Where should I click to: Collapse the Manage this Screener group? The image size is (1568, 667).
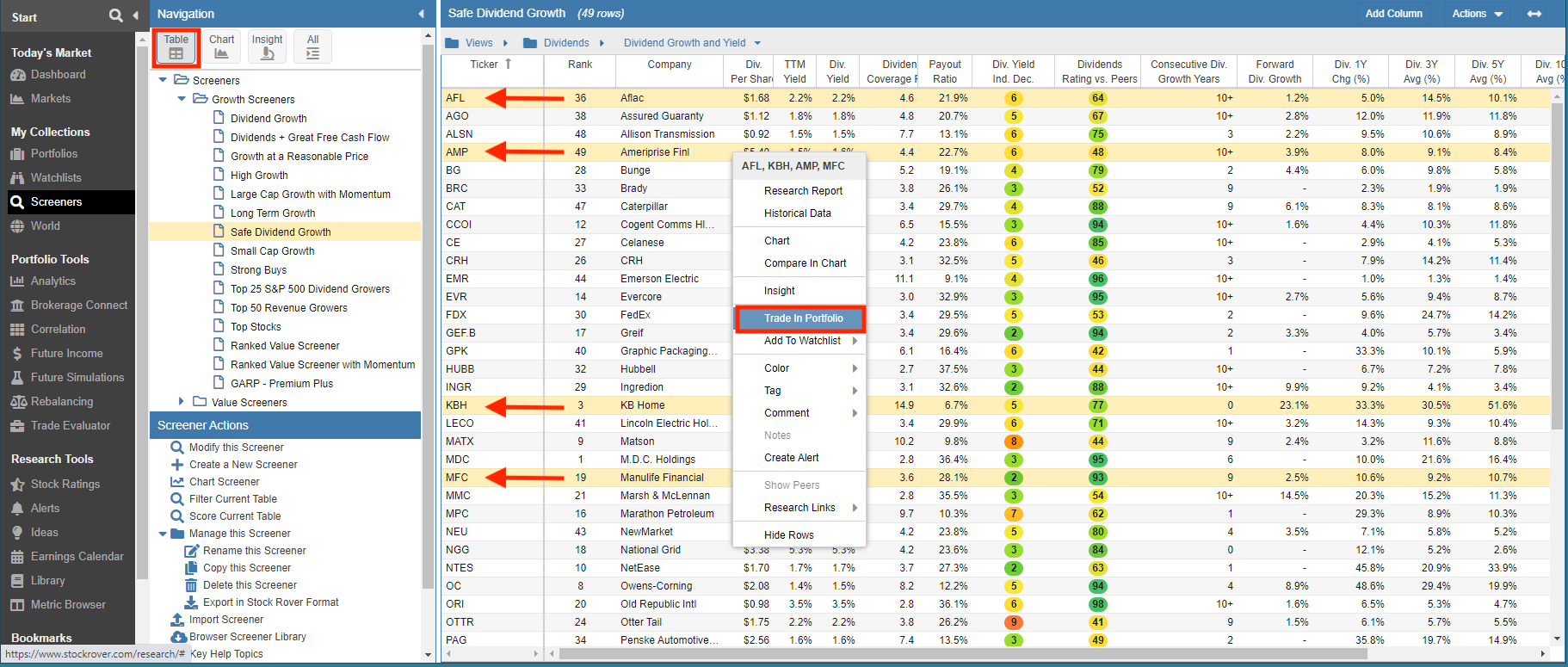click(x=163, y=534)
